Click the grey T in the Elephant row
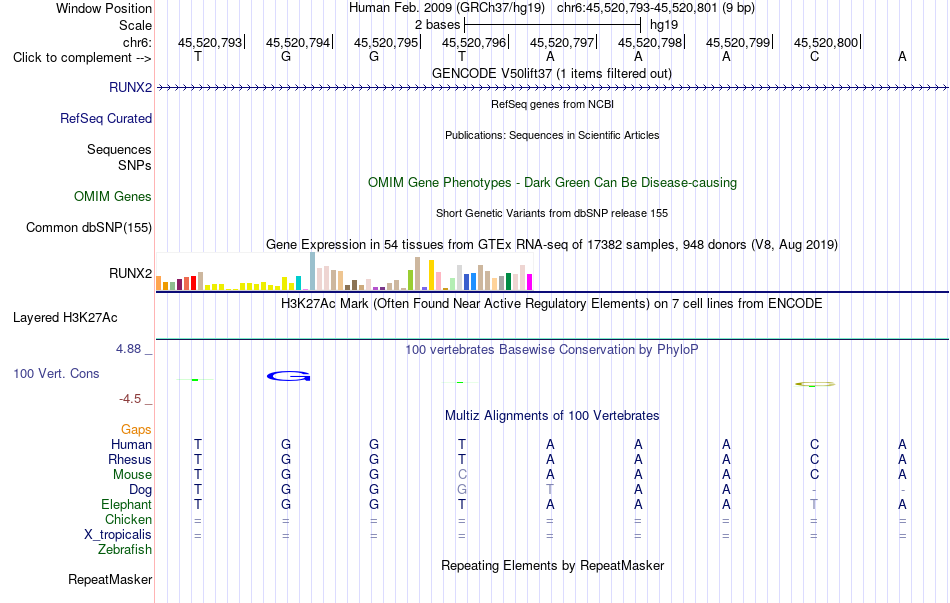The width and height of the screenshot is (950, 603). [x=814, y=504]
